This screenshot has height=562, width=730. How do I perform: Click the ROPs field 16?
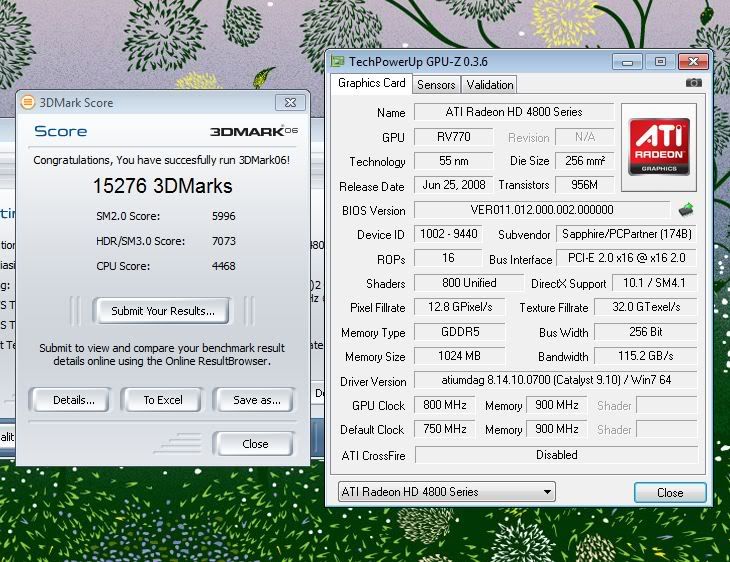[448, 258]
